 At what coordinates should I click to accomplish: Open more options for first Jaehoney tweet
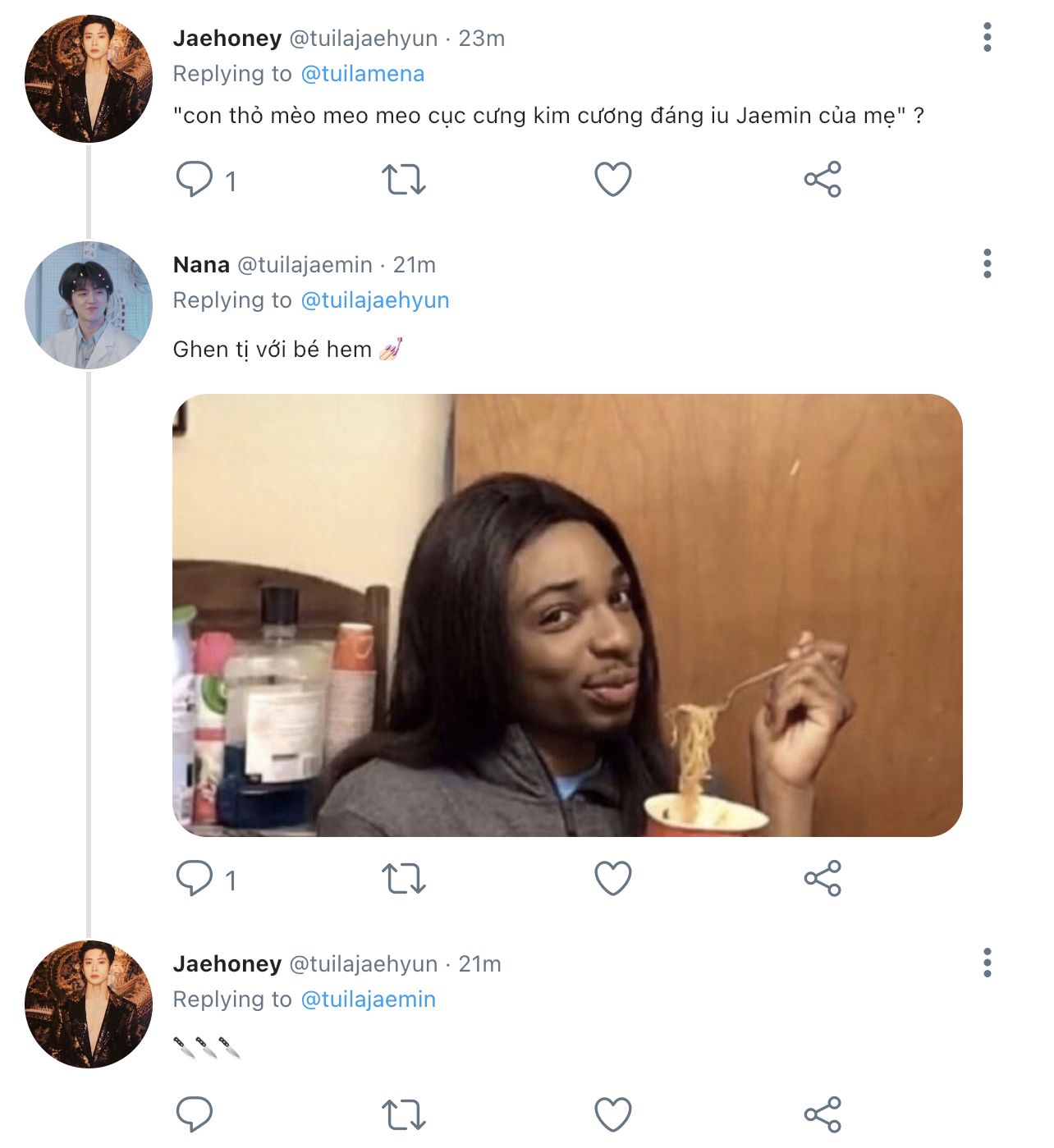[x=987, y=38]
